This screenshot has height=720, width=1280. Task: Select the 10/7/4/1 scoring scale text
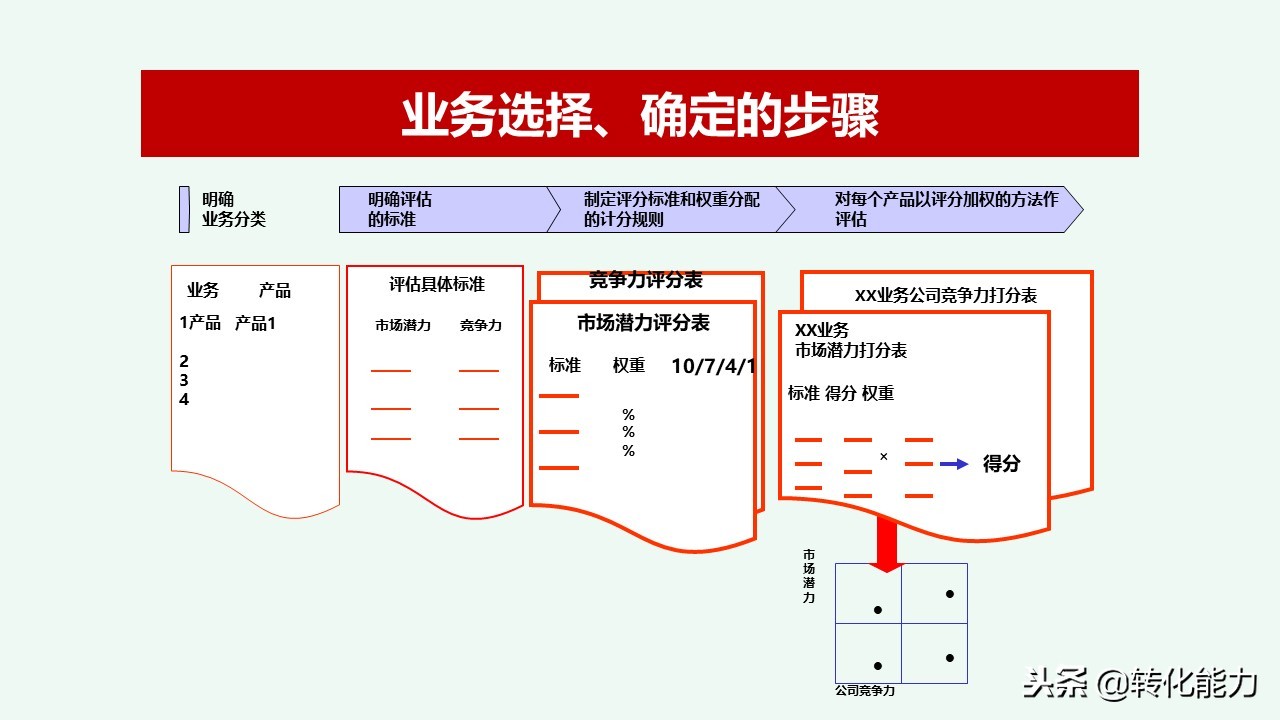pos(713,367)
